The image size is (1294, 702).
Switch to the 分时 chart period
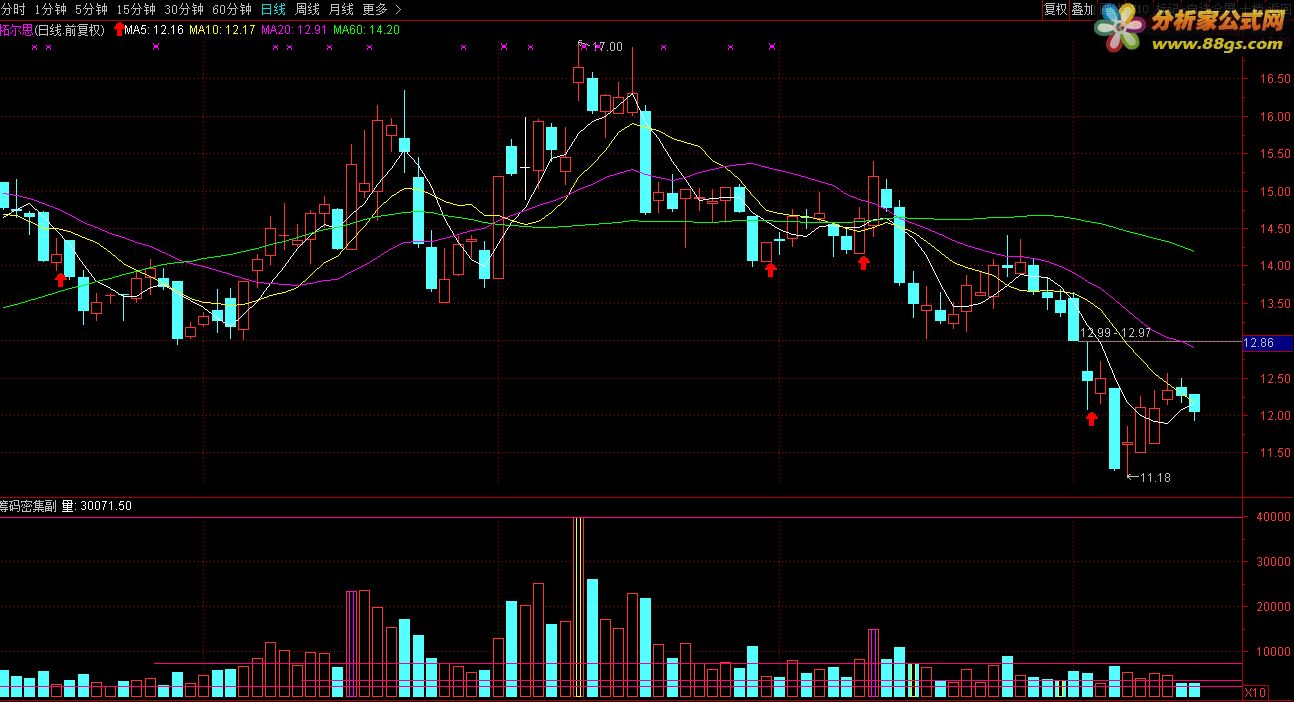(12, 9)
